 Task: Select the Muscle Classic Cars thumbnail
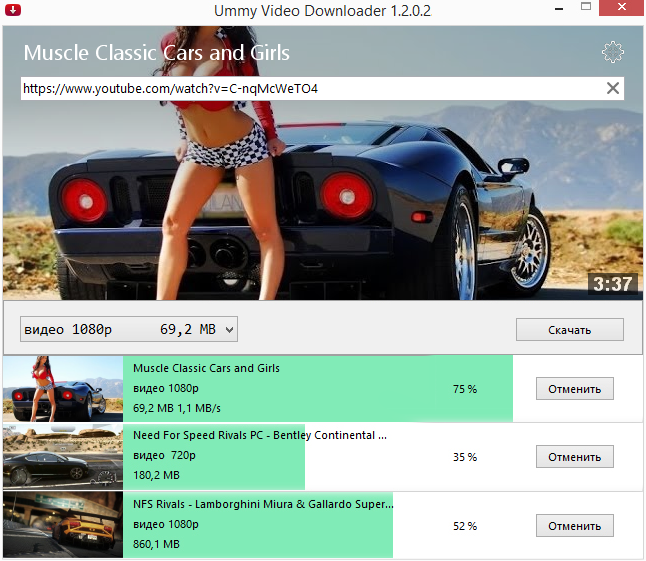(63, 389)
